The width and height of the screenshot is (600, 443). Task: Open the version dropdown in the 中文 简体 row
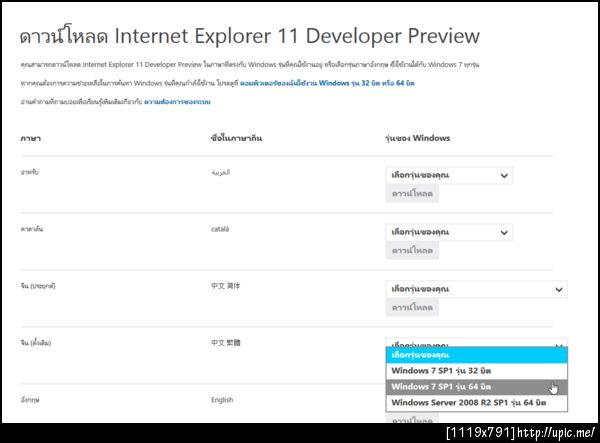[476, 289]
